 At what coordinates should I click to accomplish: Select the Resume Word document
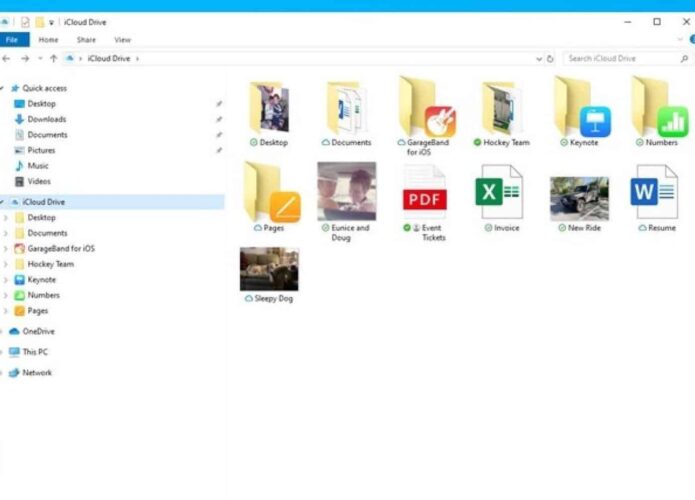point(654,192)
